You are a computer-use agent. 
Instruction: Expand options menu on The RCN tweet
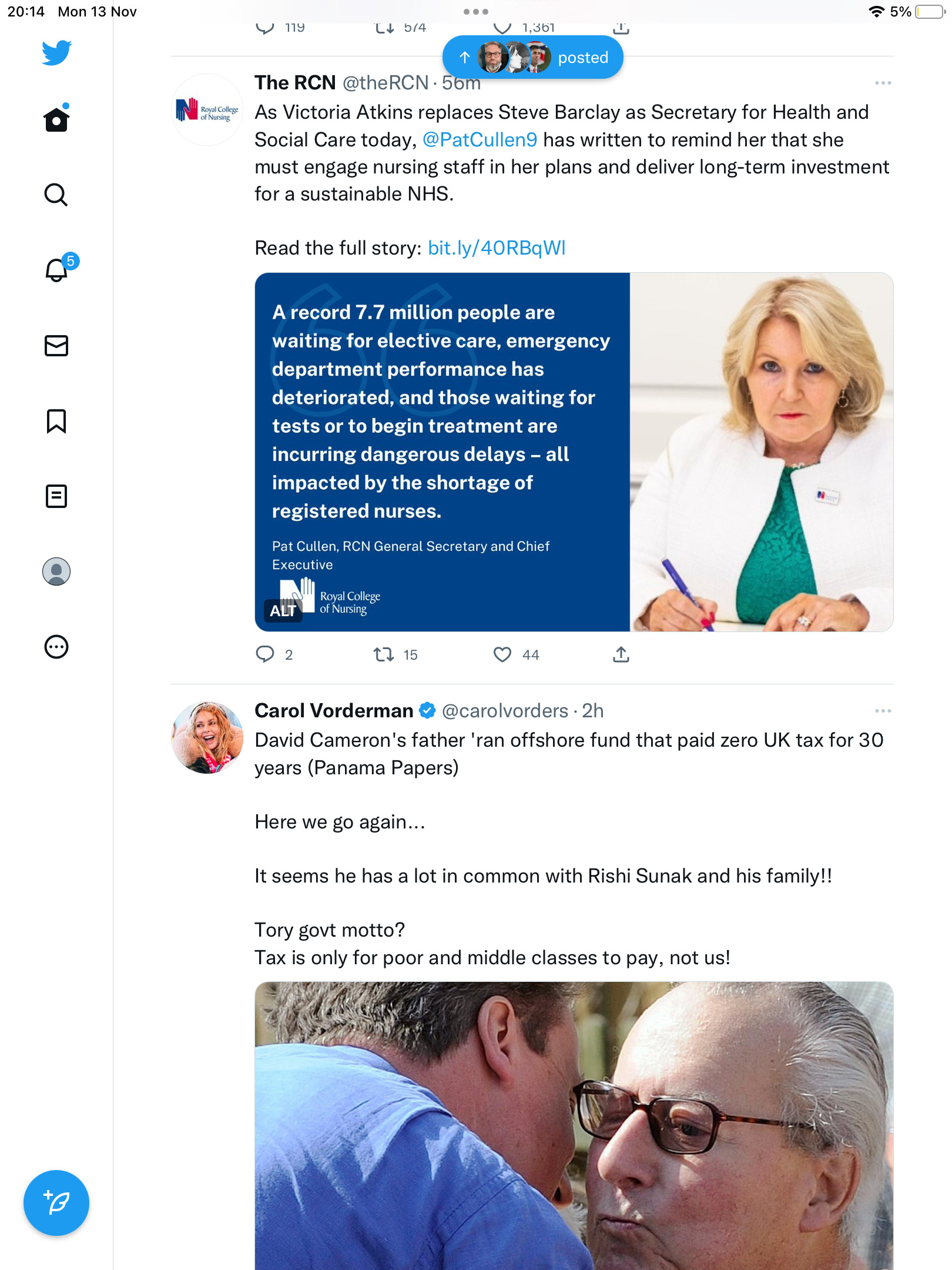click(x=883, y=83)
